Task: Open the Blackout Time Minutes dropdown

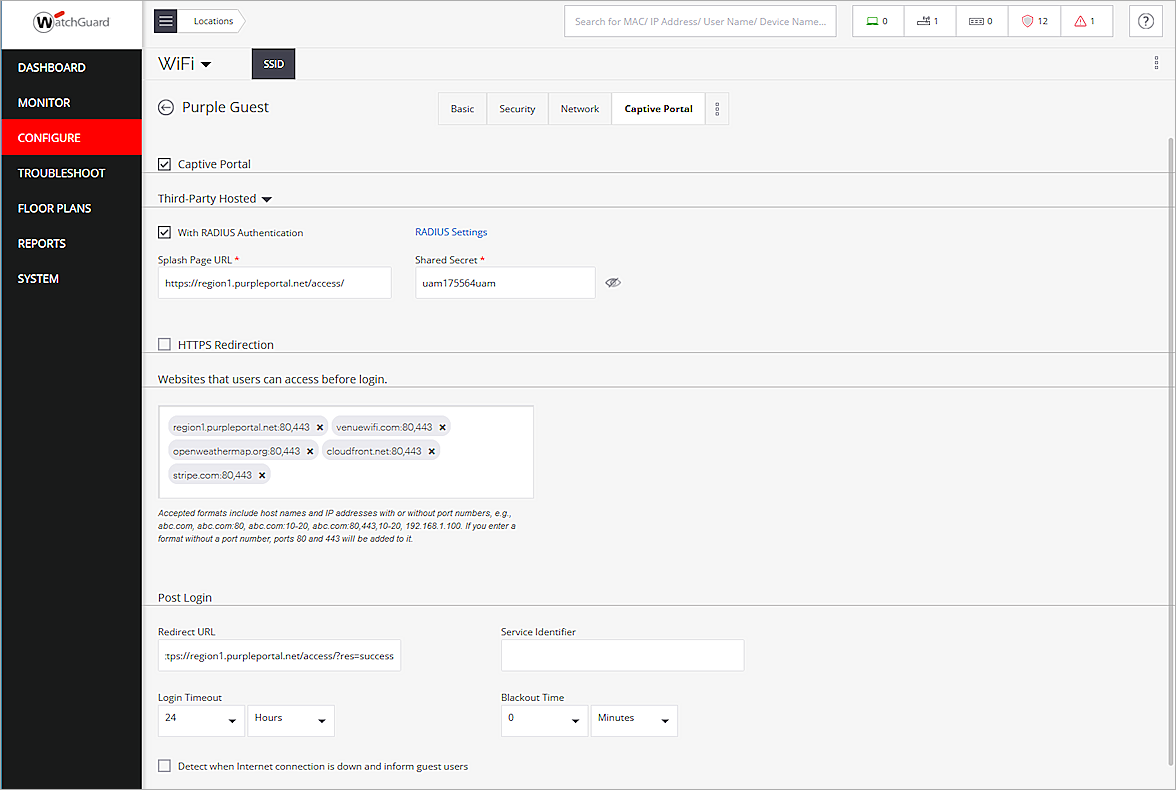Action: point(634,720)
